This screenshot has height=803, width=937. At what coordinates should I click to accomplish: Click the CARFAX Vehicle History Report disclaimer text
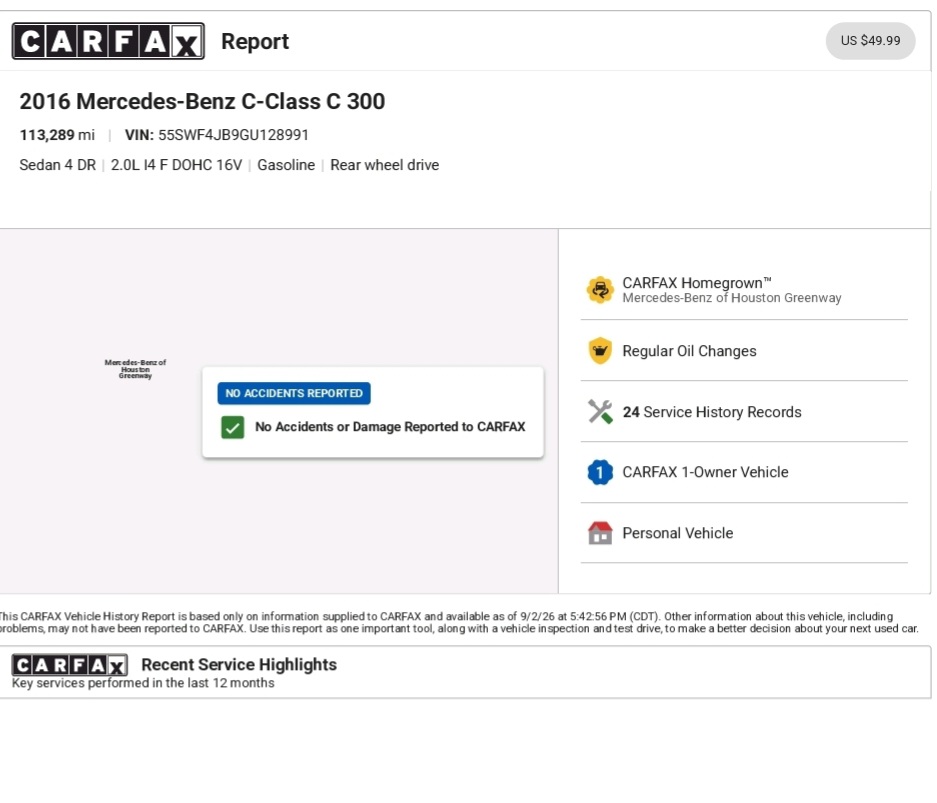(459, 623)
